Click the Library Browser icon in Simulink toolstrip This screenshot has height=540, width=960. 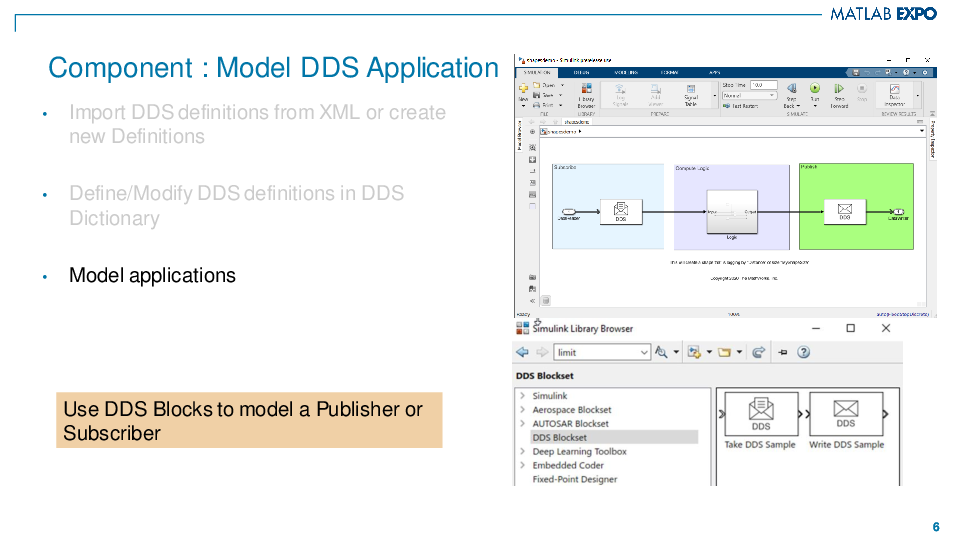pos(587,89)
